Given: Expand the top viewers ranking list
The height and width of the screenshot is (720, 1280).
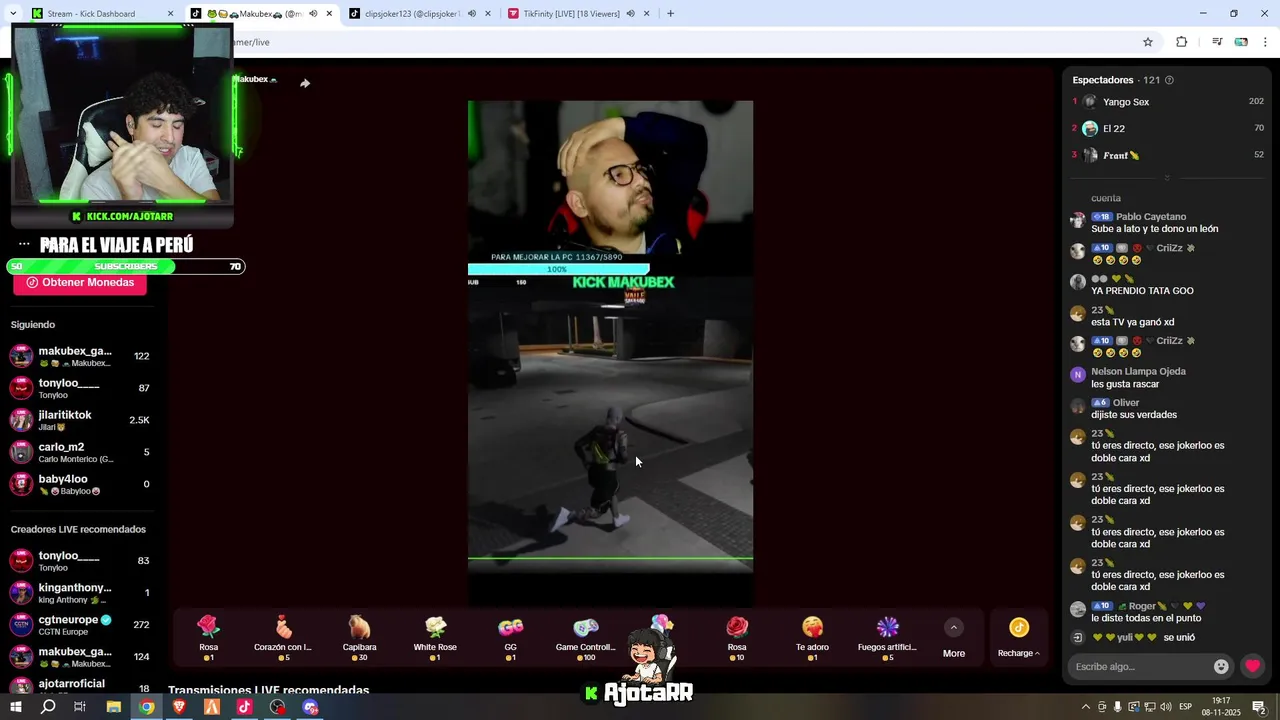Looking at the screenshot, I should 1166,178.
